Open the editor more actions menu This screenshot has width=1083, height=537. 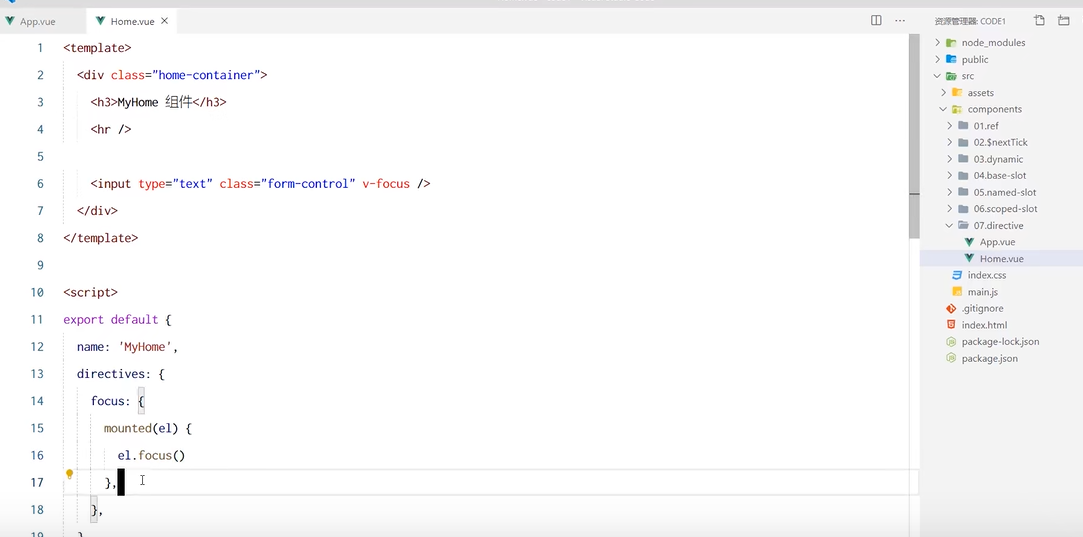(900, 20)
